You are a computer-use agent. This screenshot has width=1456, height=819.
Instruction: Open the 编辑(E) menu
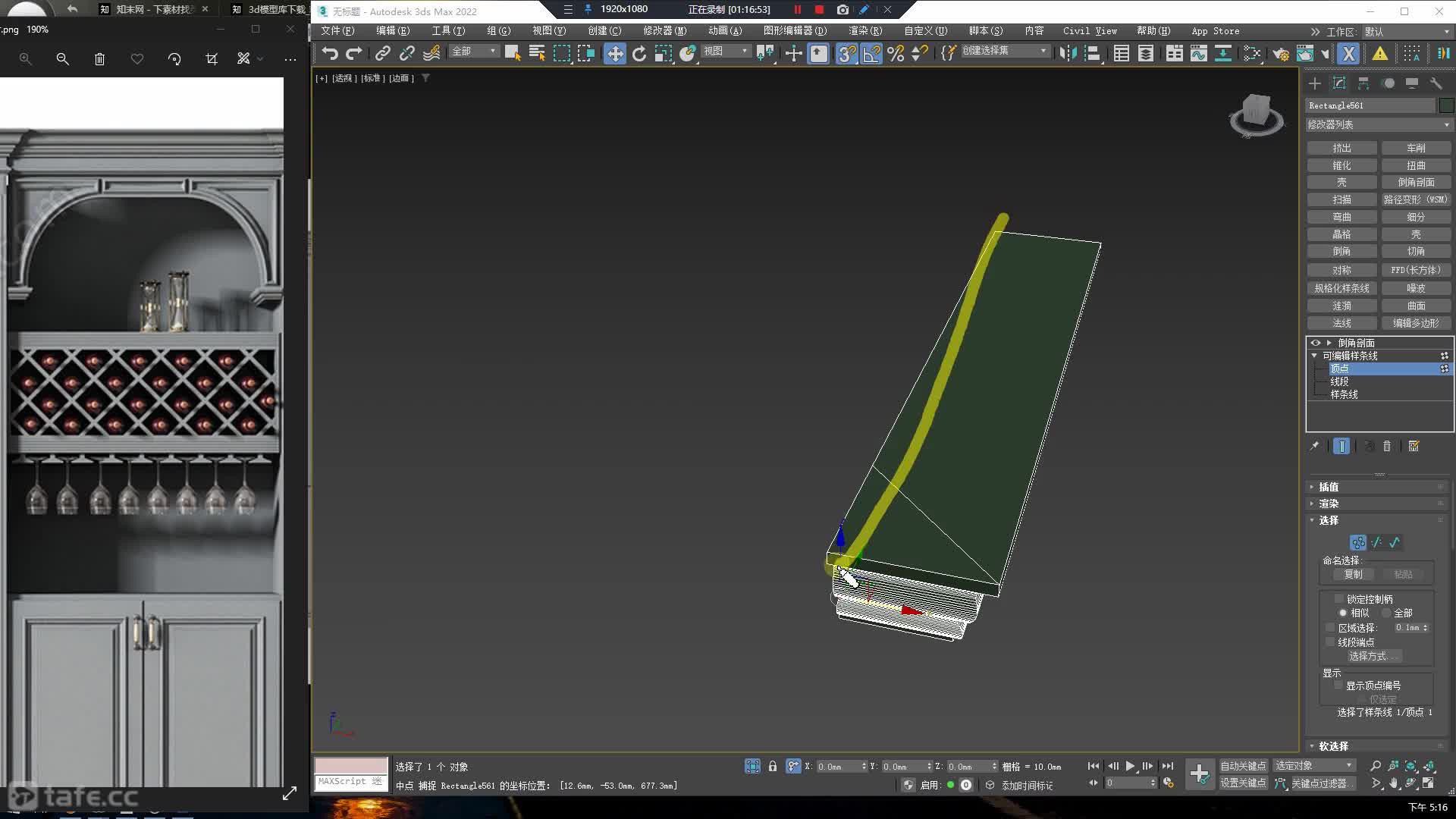pos(393,31)
